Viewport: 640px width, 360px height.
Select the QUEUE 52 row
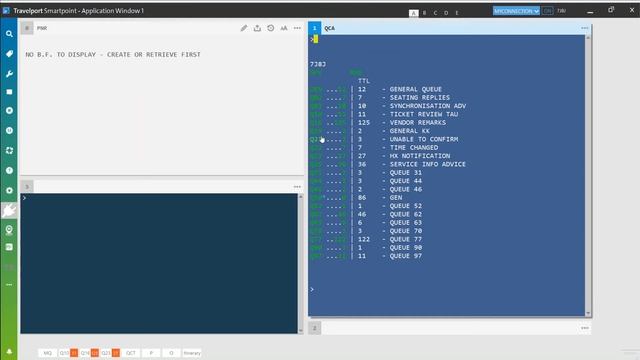366,206
